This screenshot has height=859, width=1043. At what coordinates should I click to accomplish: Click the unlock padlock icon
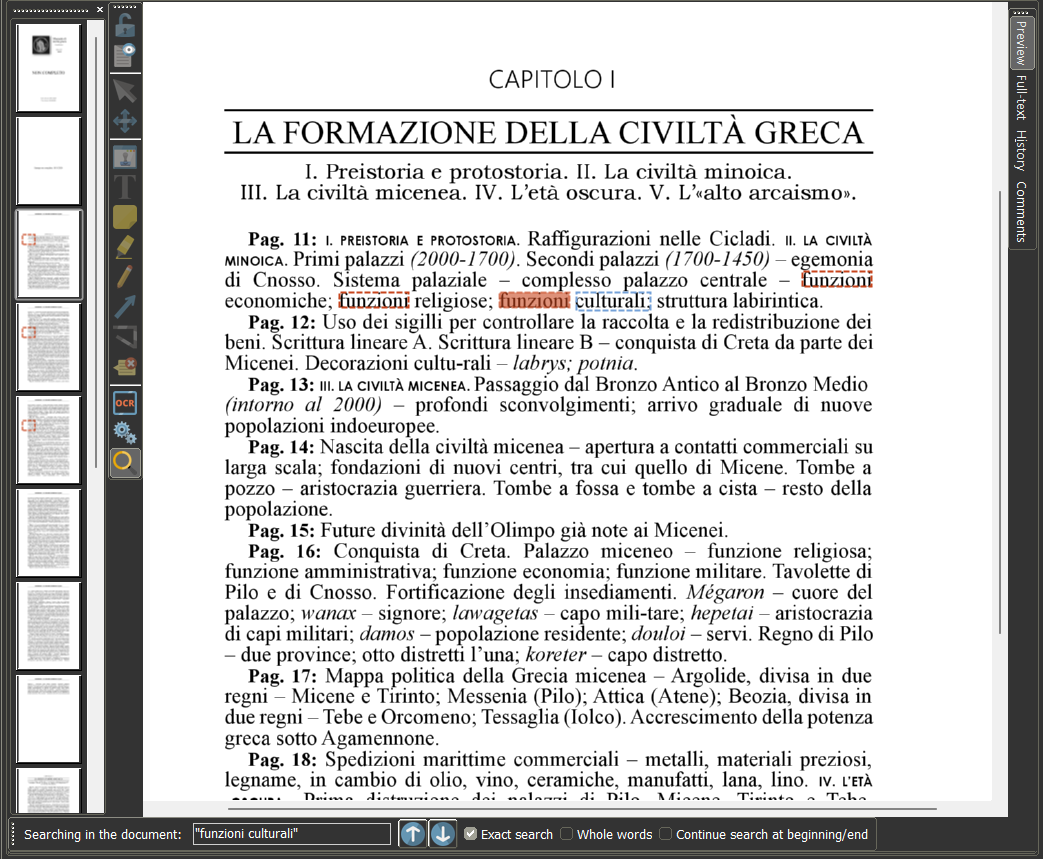click(x=124, y=25)
